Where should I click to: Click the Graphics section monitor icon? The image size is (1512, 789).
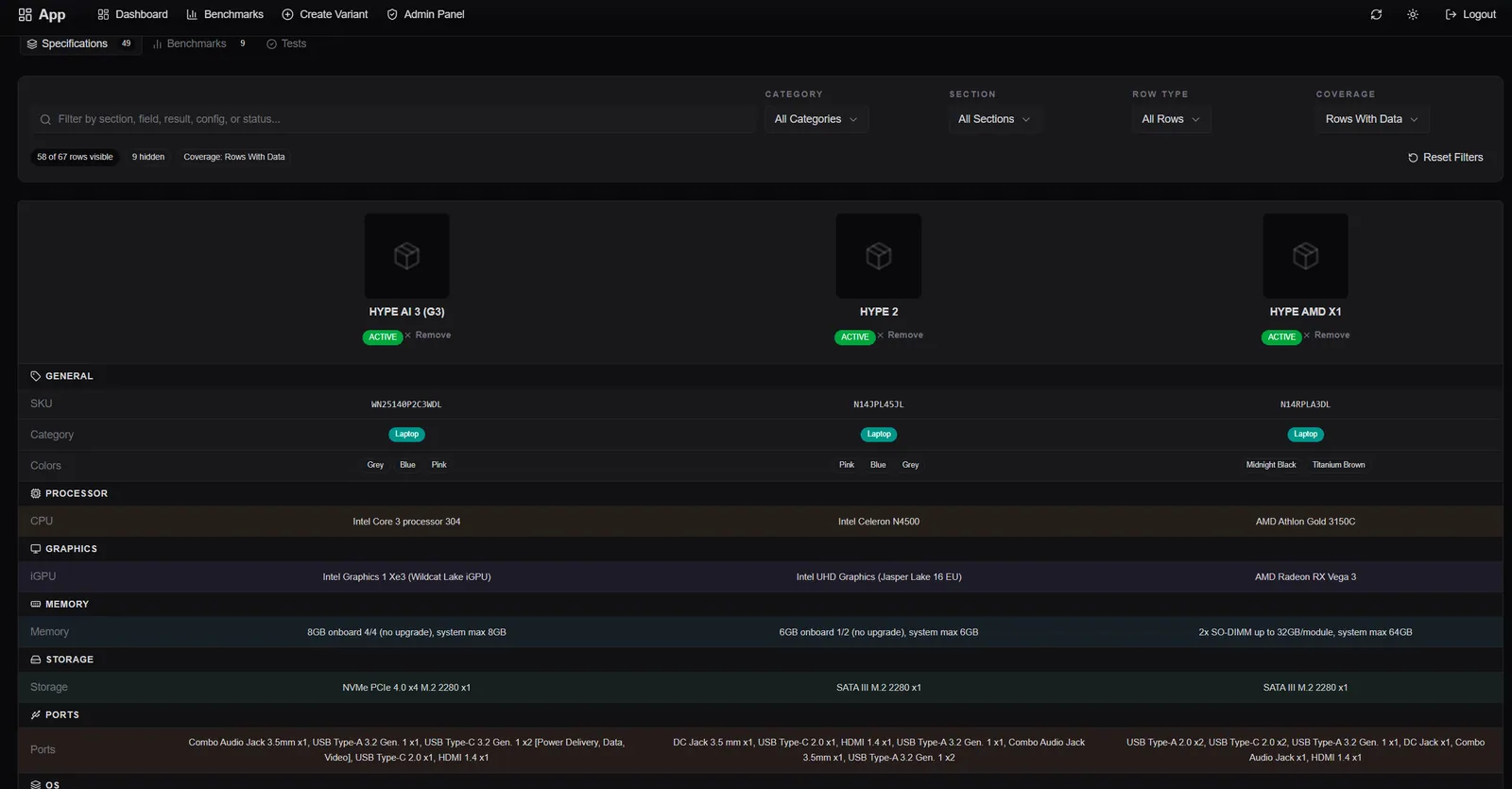coord(36,549)
